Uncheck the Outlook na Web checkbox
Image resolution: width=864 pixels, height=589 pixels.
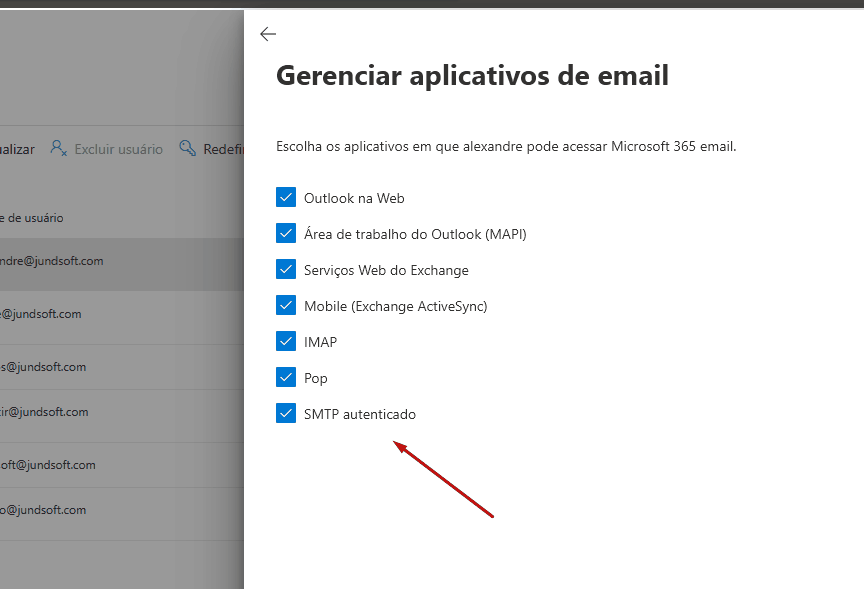pyautogui.click(x=286, y=197)
